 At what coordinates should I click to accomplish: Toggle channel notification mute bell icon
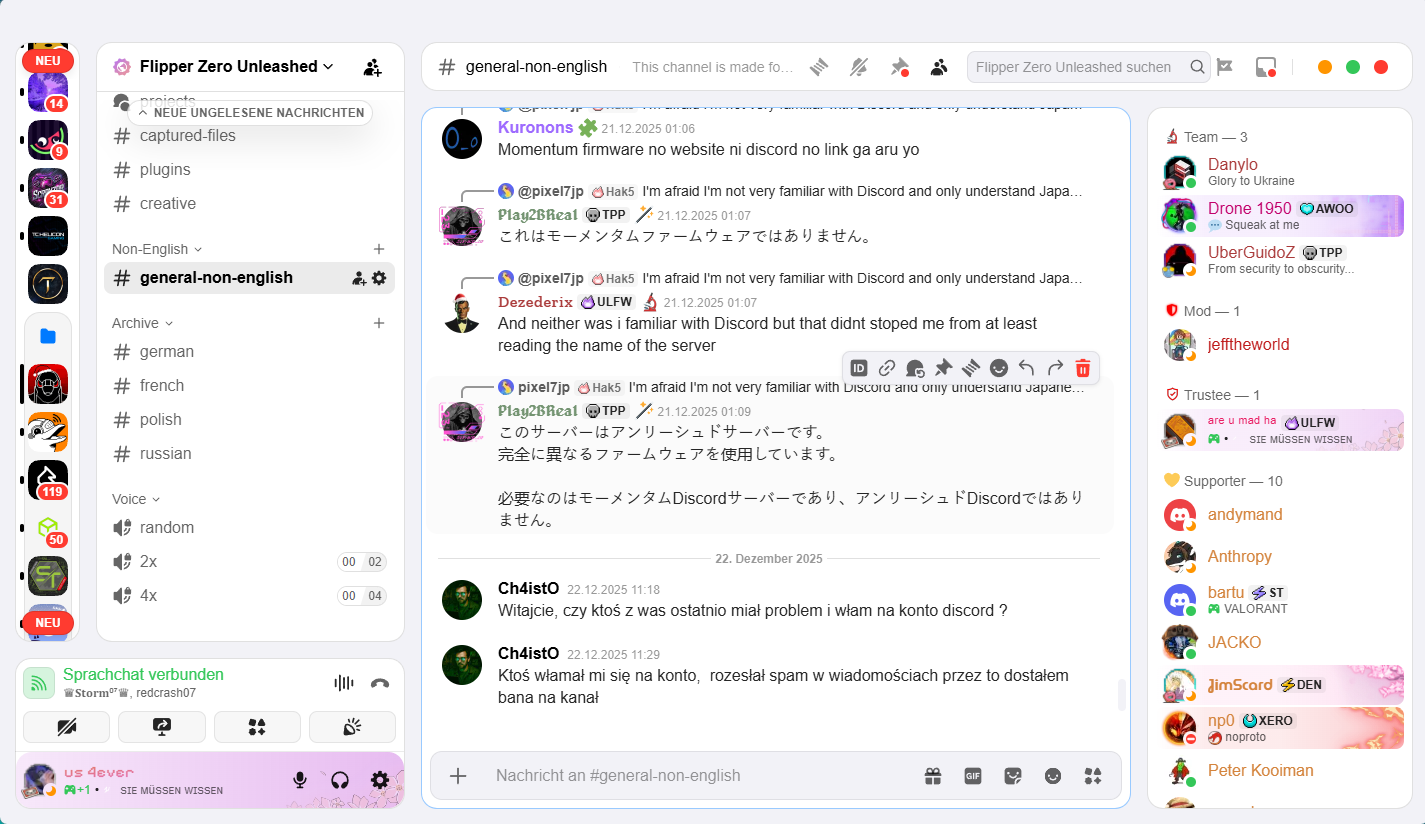[x=859, y=67]
